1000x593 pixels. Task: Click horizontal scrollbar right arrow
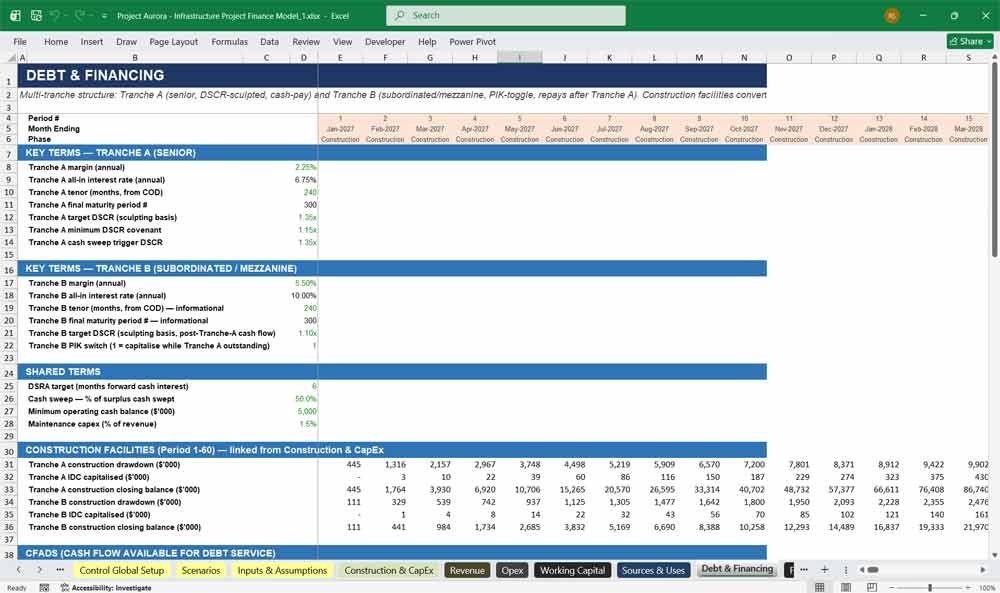983,570
